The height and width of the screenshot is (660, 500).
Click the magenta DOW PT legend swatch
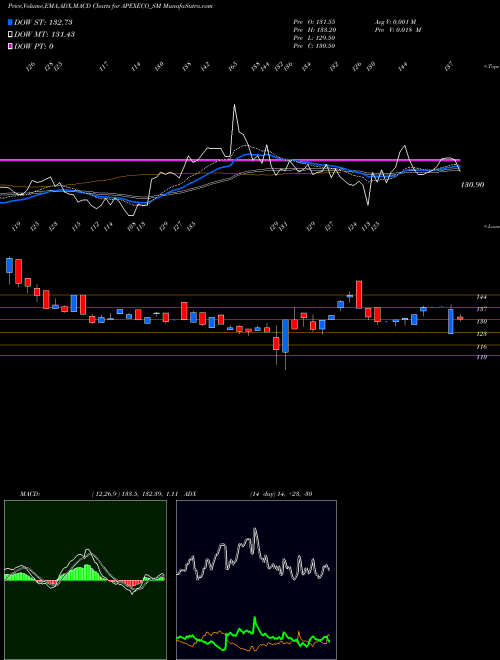[11, 46]
